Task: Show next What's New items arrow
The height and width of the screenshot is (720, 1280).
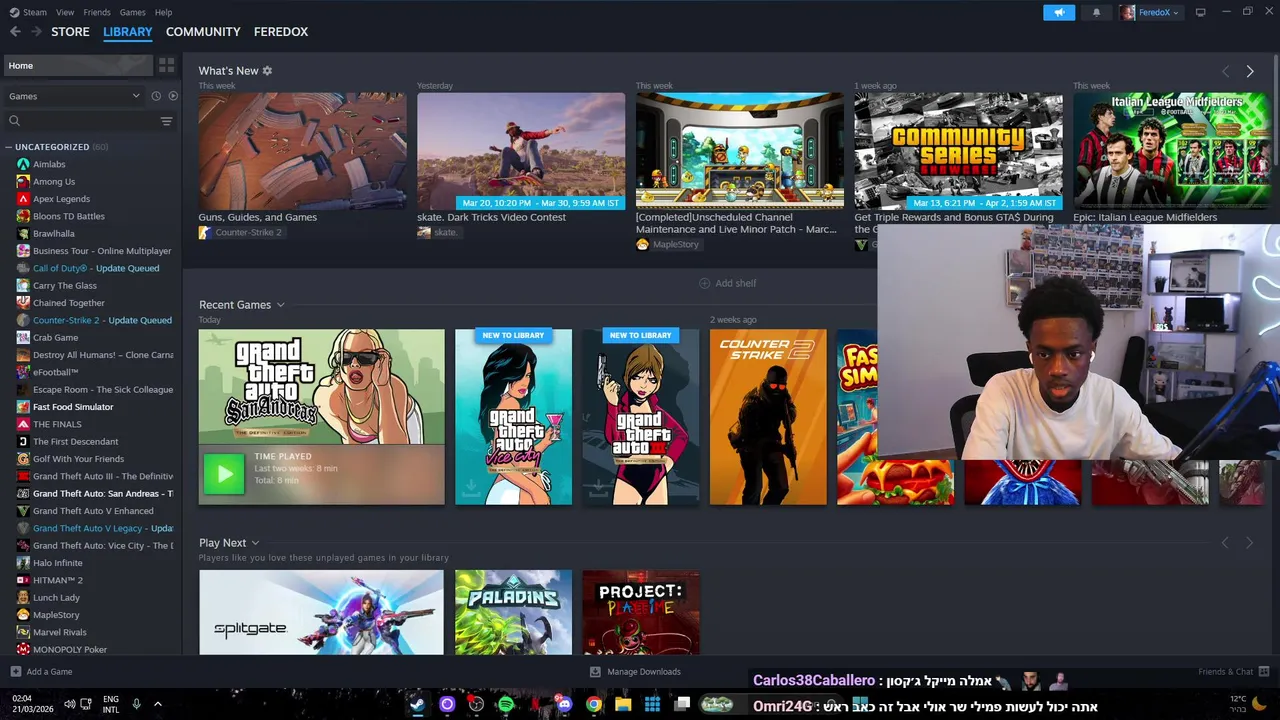Action: tap(1250, 71)
